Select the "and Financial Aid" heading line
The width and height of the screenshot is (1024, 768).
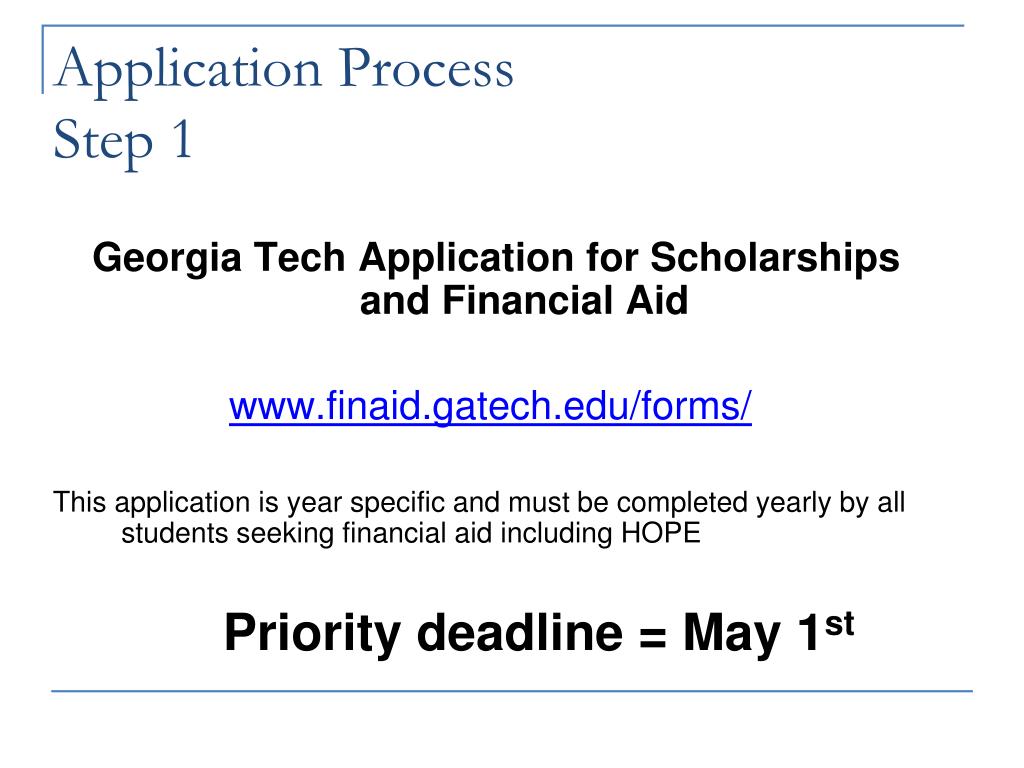(524, 300)
